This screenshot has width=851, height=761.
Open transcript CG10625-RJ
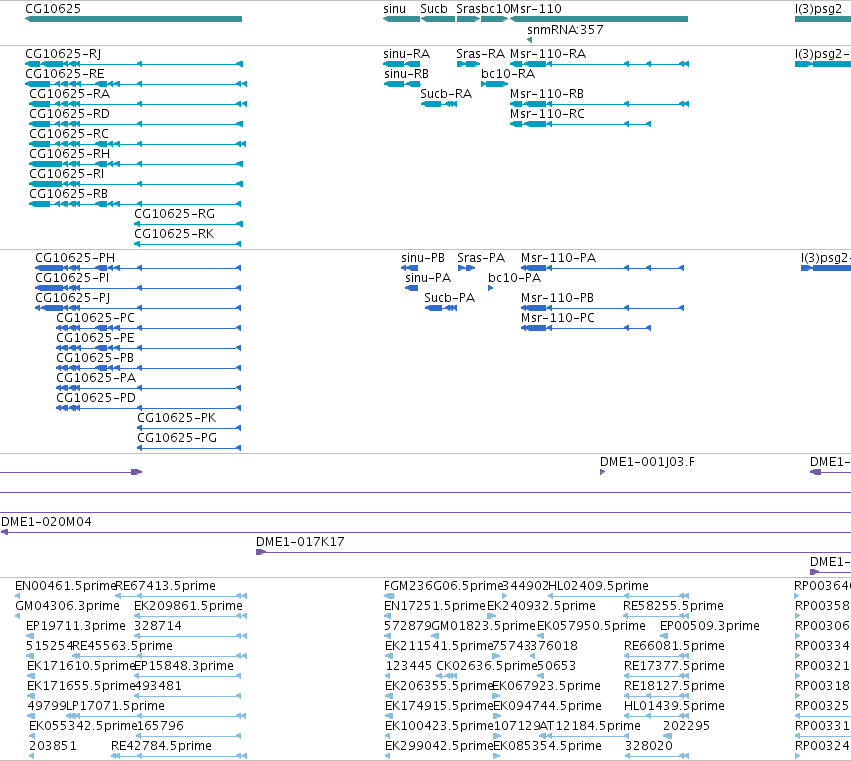click(63, 54)
